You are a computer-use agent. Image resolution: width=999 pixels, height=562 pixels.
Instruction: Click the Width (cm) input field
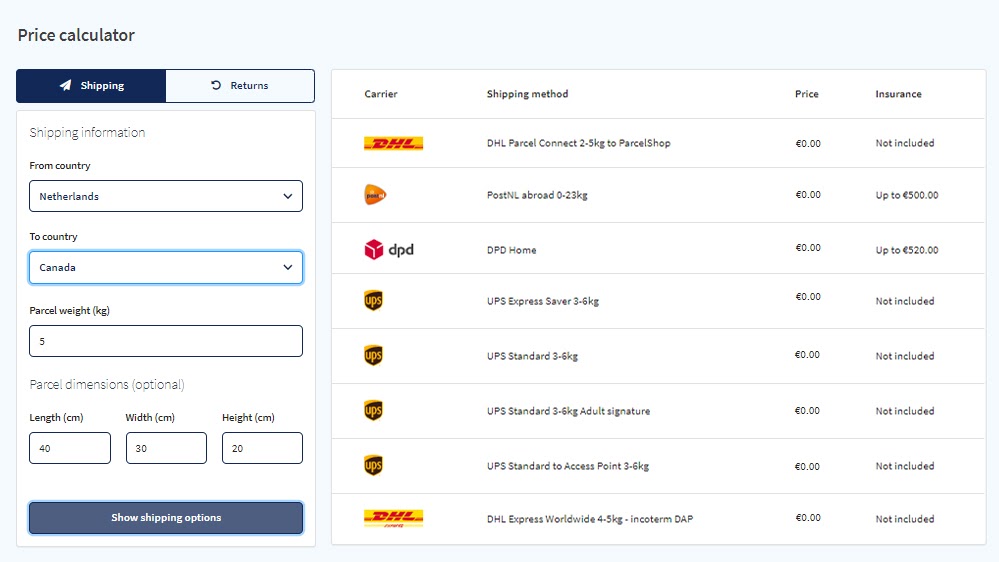click(166, 448)
